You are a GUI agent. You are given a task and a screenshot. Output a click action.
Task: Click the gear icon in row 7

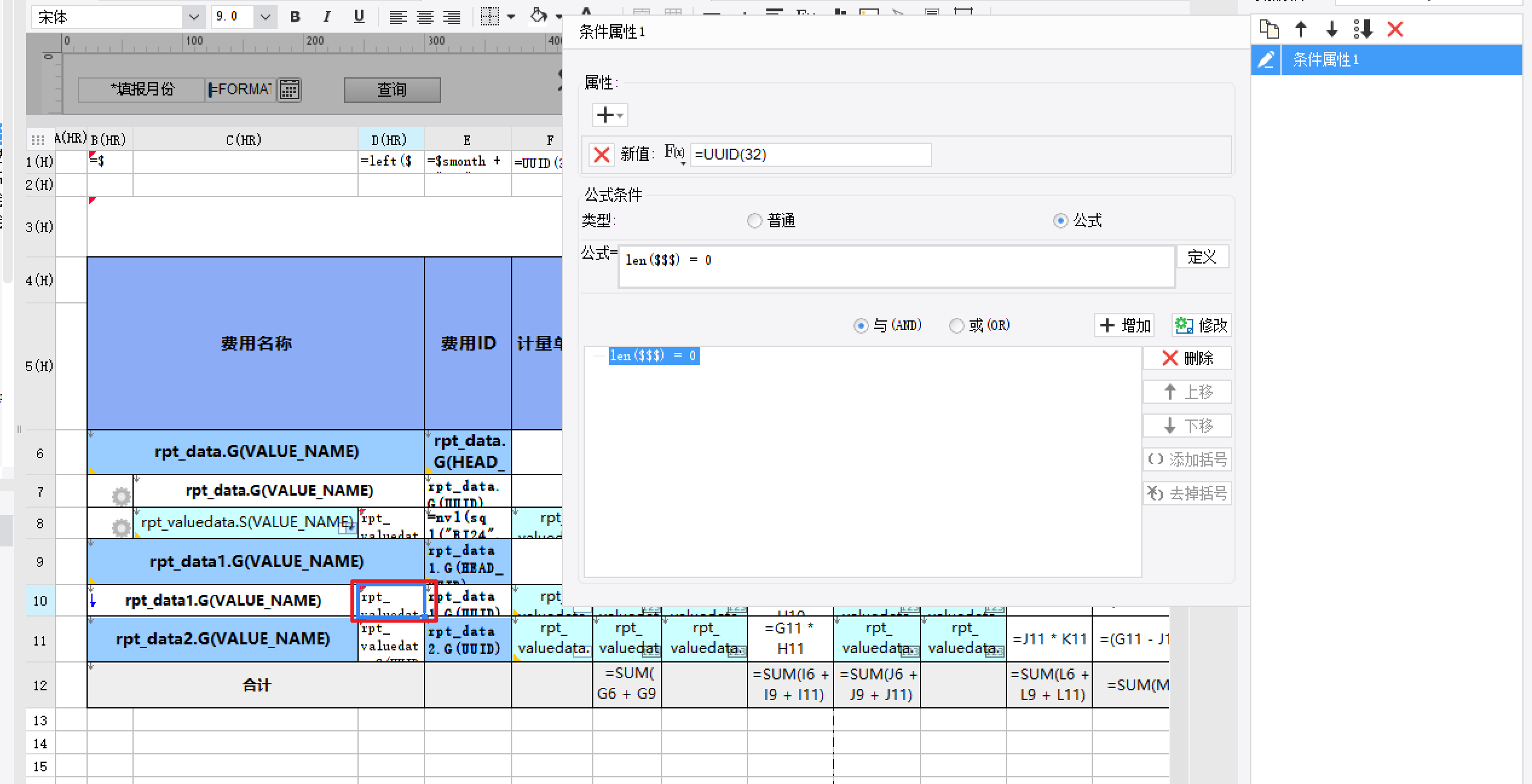click(122, 496)
